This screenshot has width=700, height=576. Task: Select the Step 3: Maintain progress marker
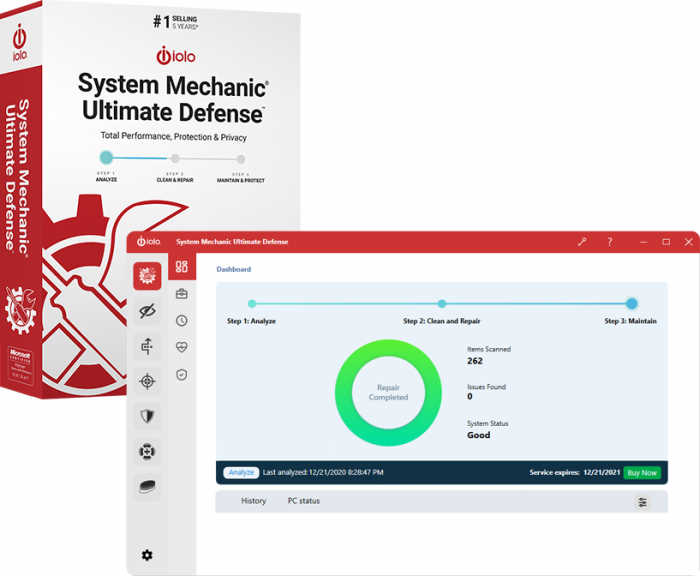(x=631, y=304)
